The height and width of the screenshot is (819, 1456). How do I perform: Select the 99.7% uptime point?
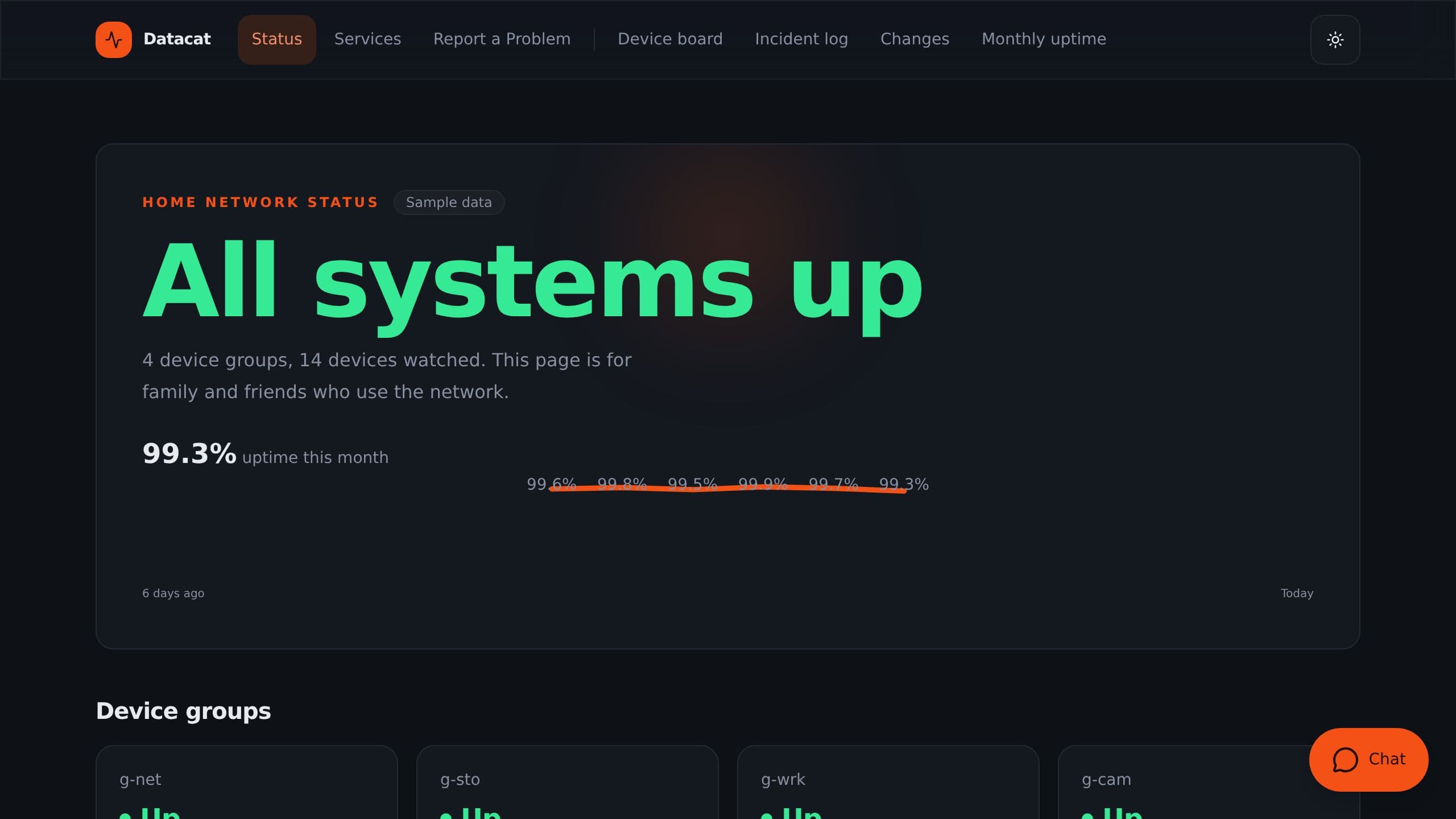(x=833, y=484)
